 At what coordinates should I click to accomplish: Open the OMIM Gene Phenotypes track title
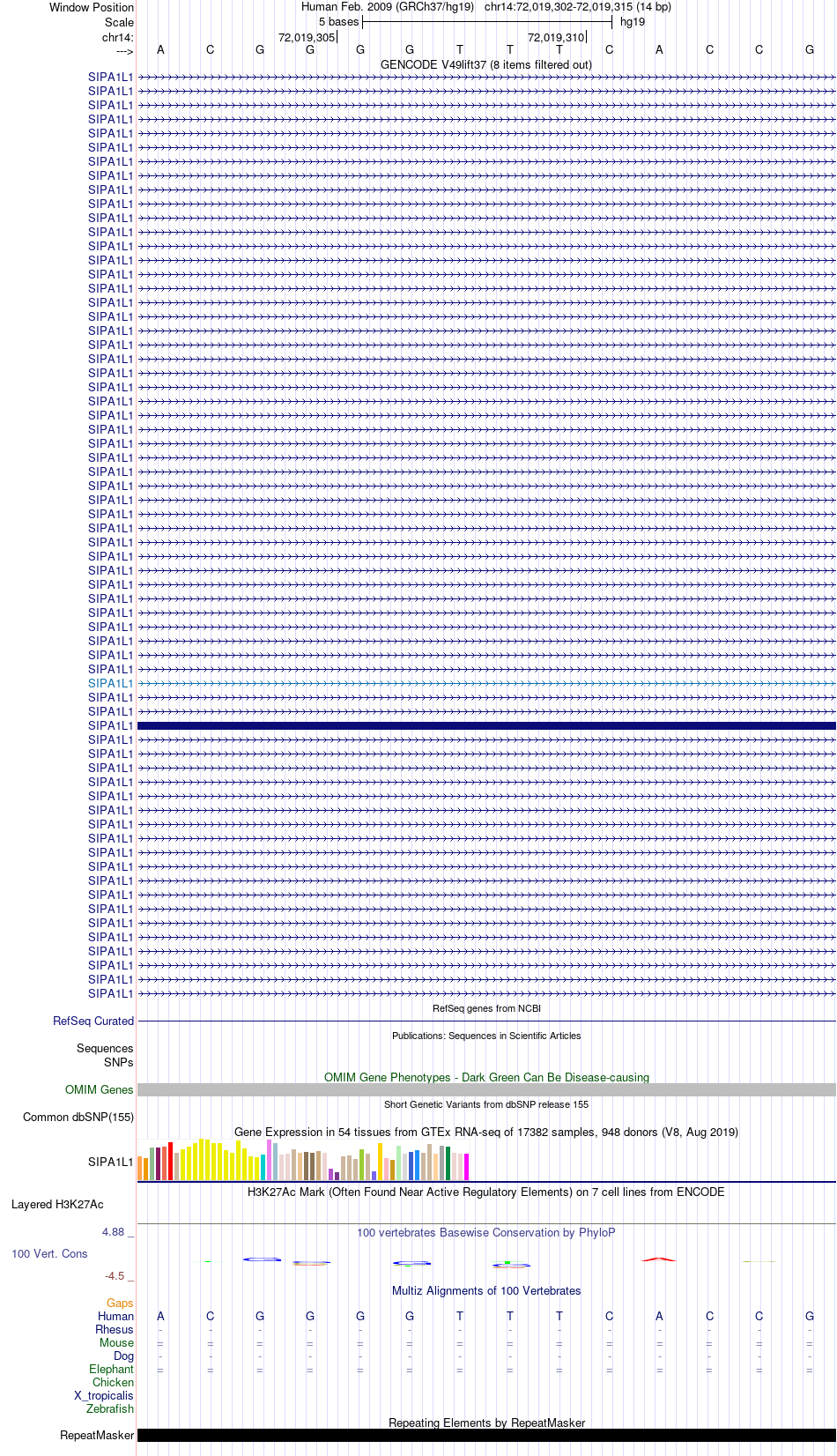pos(486,1077)
